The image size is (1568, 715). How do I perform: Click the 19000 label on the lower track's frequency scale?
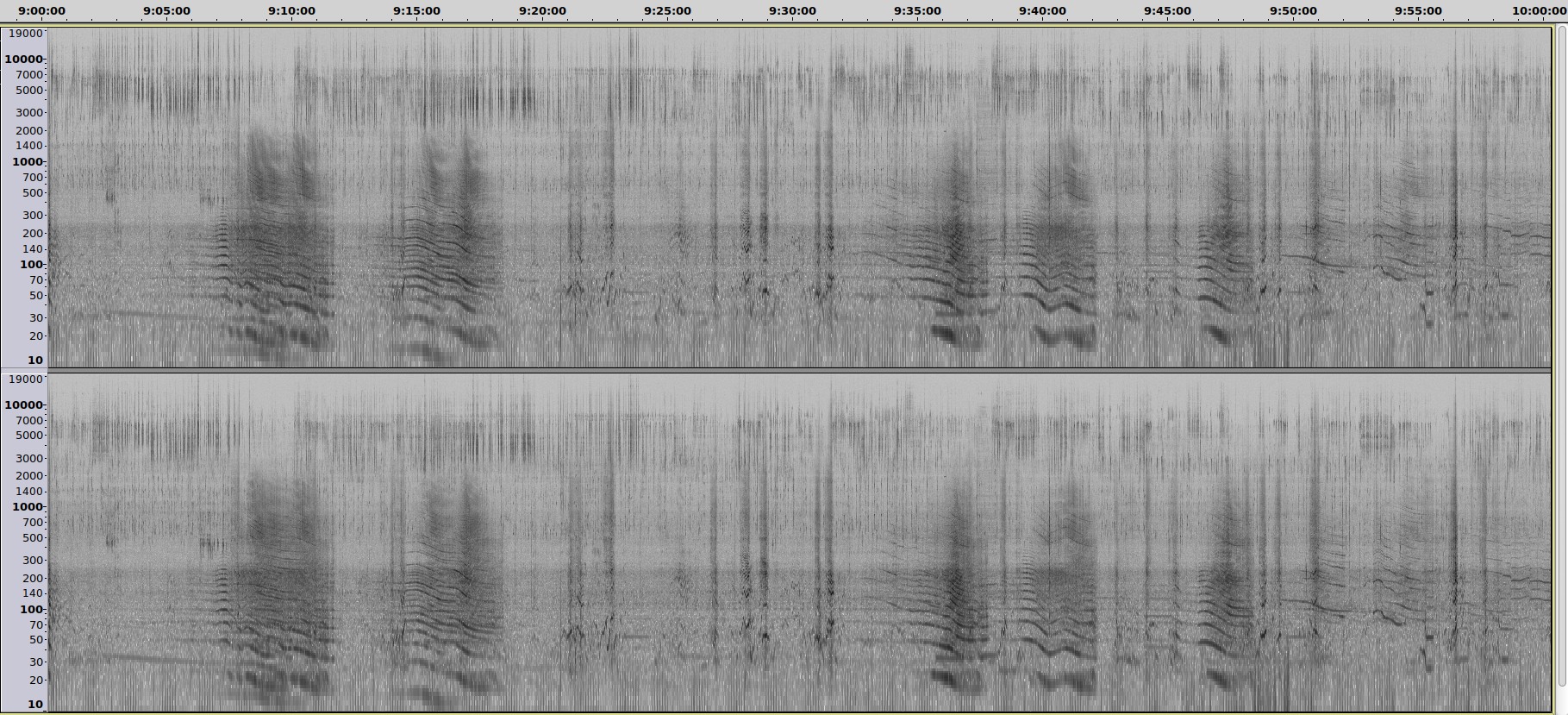(26, 379)
